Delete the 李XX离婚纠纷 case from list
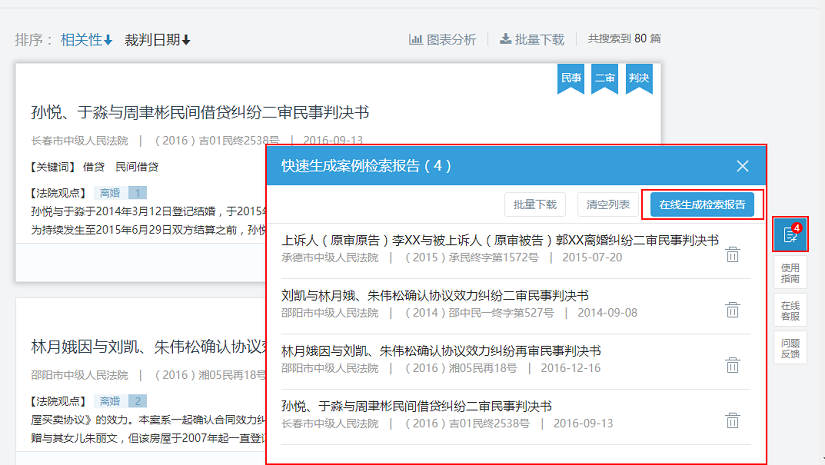The image size is (825, 465). pos(732,254)
